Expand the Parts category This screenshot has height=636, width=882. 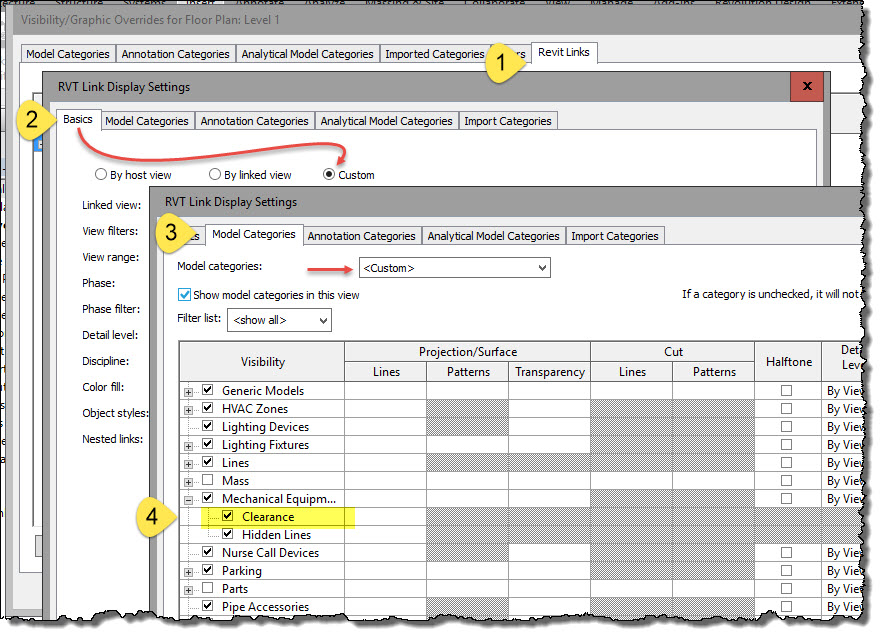[188, 590]
